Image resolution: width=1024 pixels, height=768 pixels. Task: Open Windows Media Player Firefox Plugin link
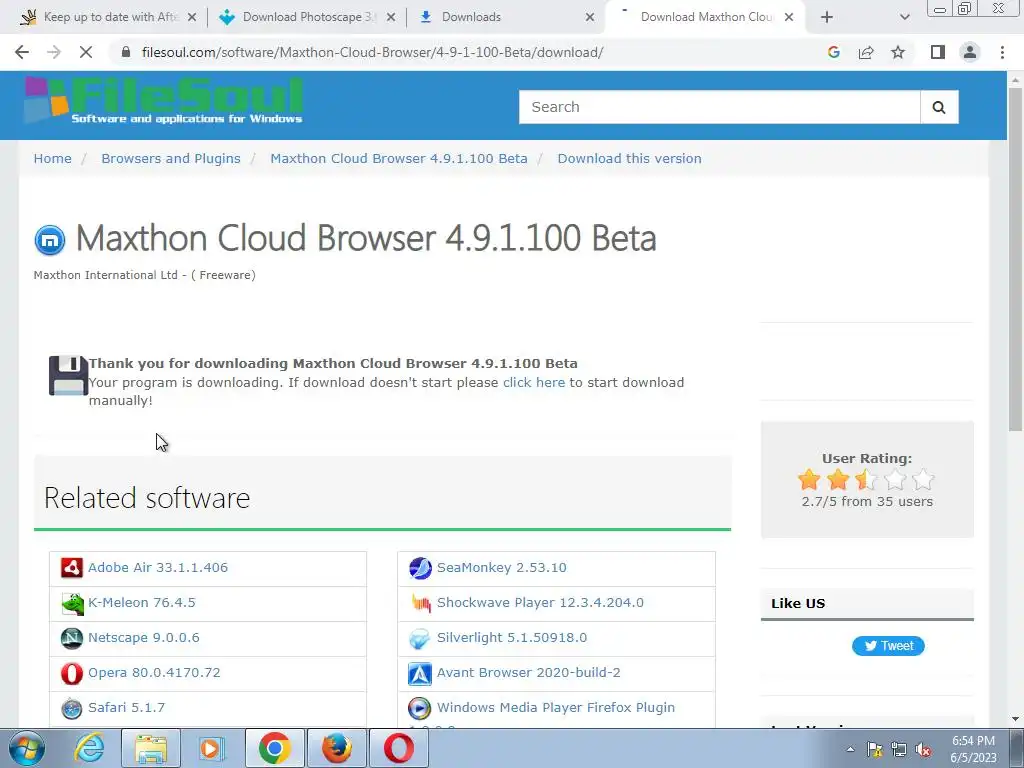click(556, 708)
